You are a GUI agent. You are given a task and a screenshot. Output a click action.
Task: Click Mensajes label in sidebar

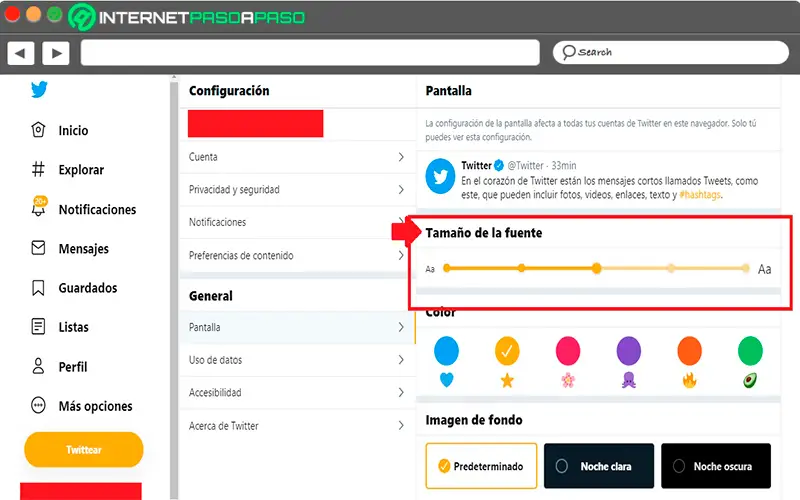(x=84, y=248)
